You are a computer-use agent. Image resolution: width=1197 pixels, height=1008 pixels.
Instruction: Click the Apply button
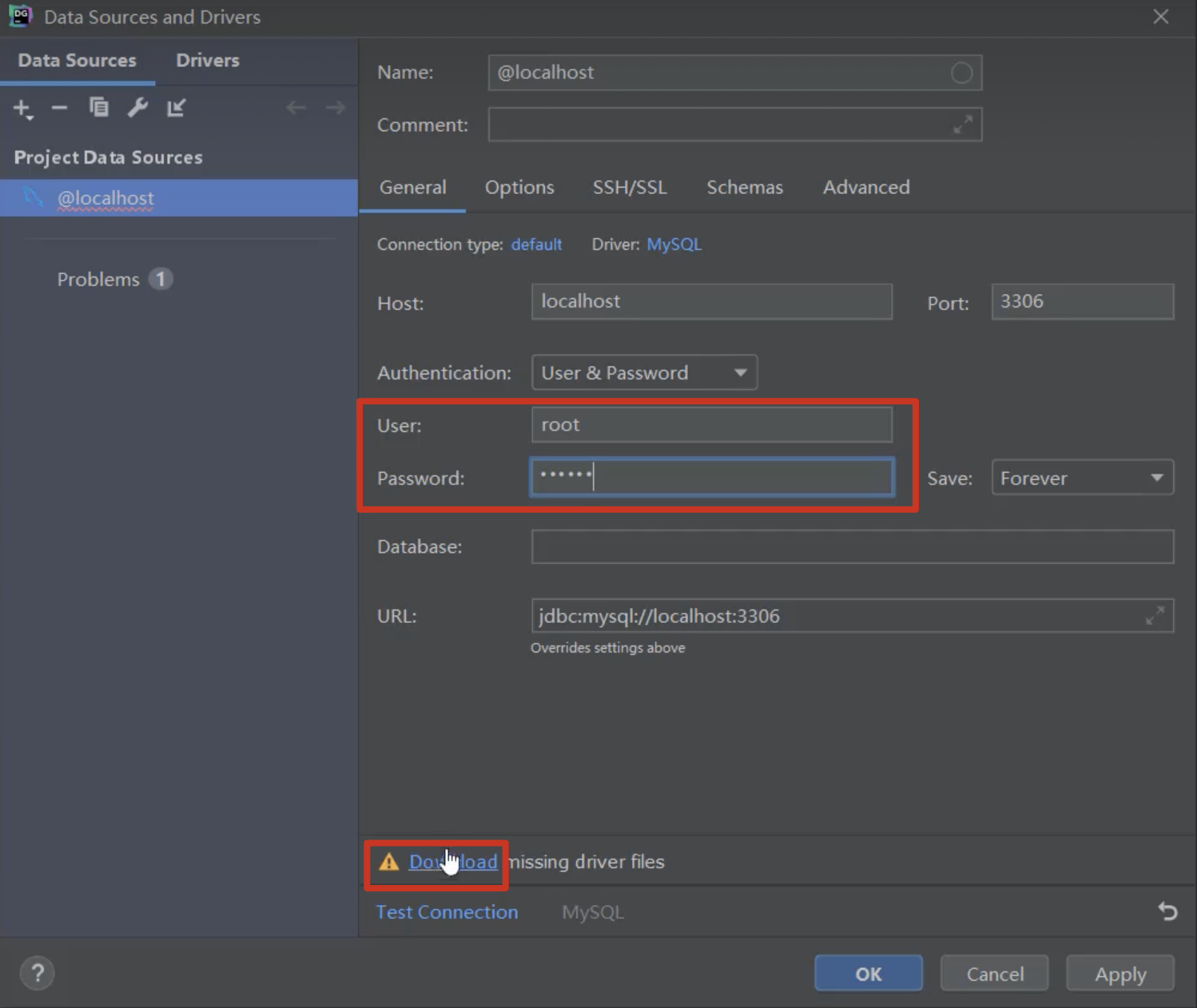click(x=1120, y=974)
